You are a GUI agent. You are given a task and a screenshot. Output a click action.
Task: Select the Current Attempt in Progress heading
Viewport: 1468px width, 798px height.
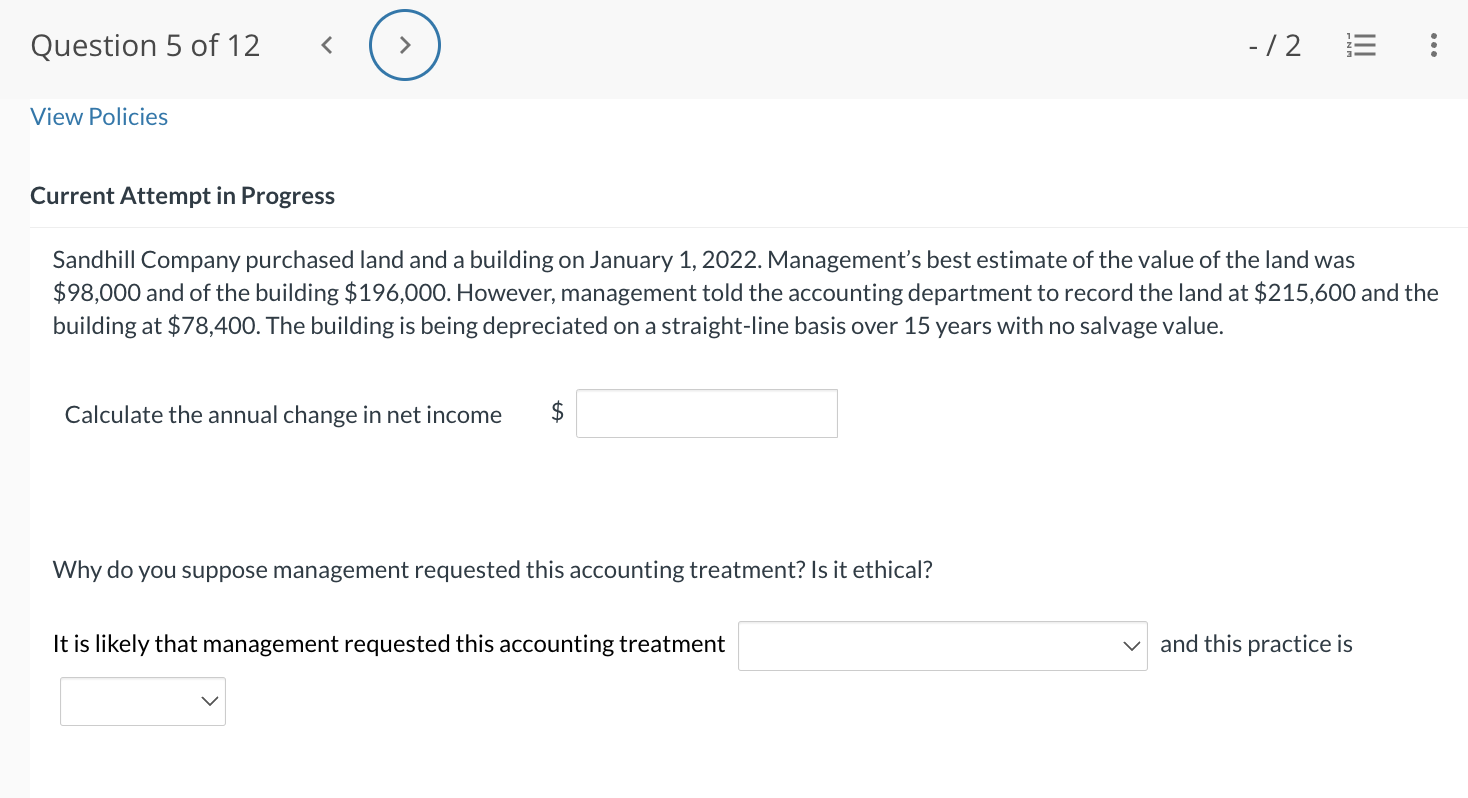pyautogui.click(x=183, y=195)
